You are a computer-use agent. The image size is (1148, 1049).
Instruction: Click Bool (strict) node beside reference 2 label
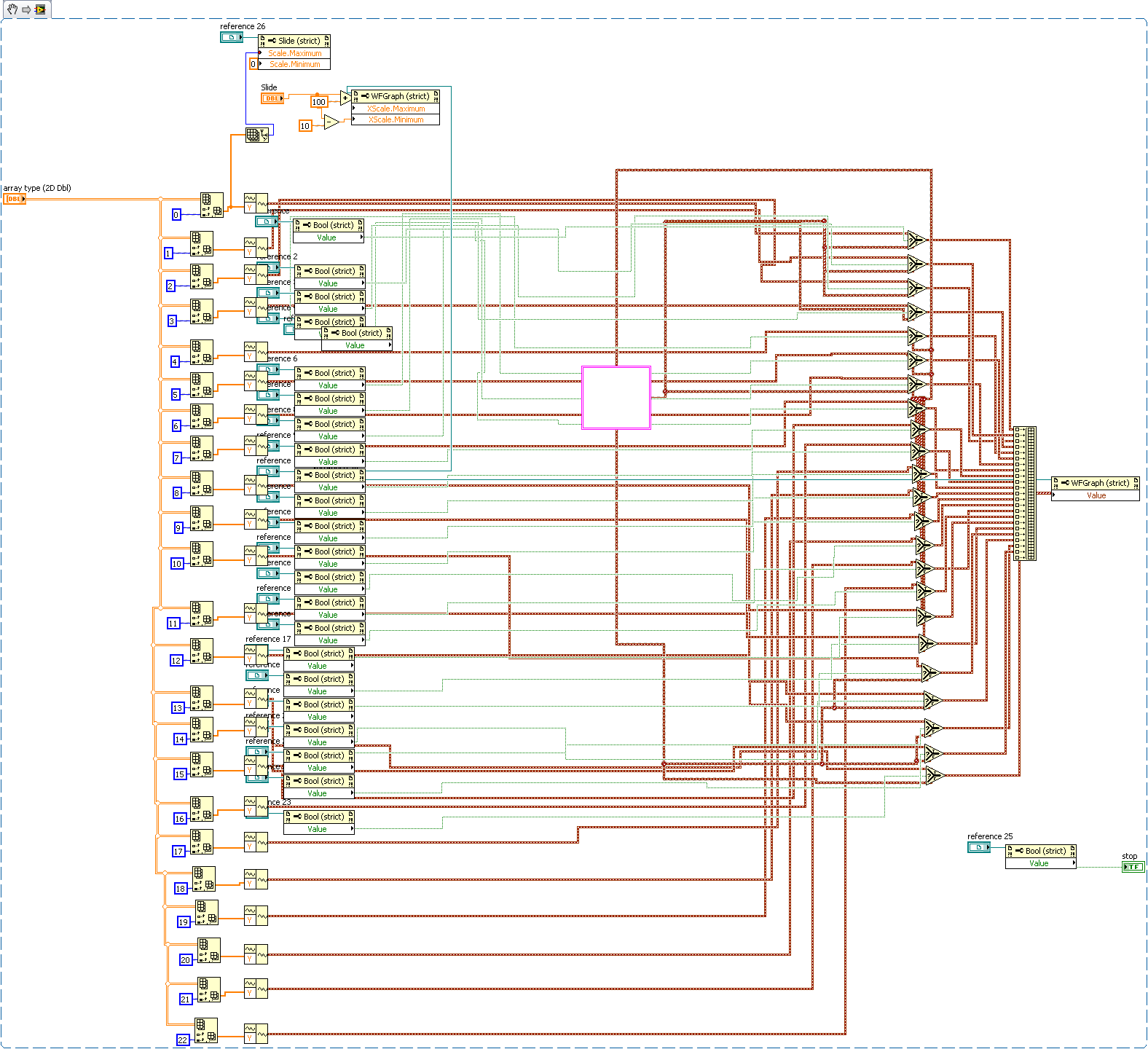pyautogui.click(x=330, y=271)
